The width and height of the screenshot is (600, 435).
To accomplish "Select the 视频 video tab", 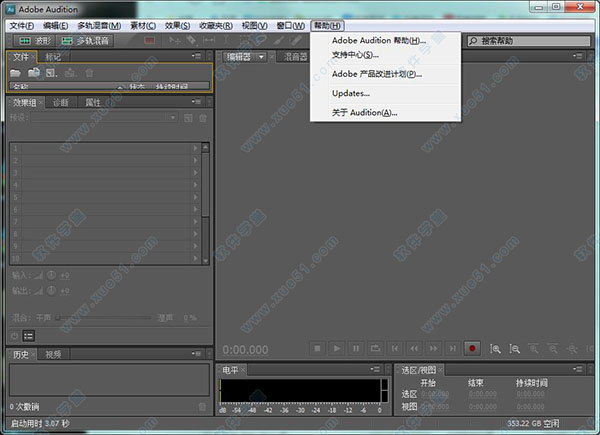I will tap(53, 354).
